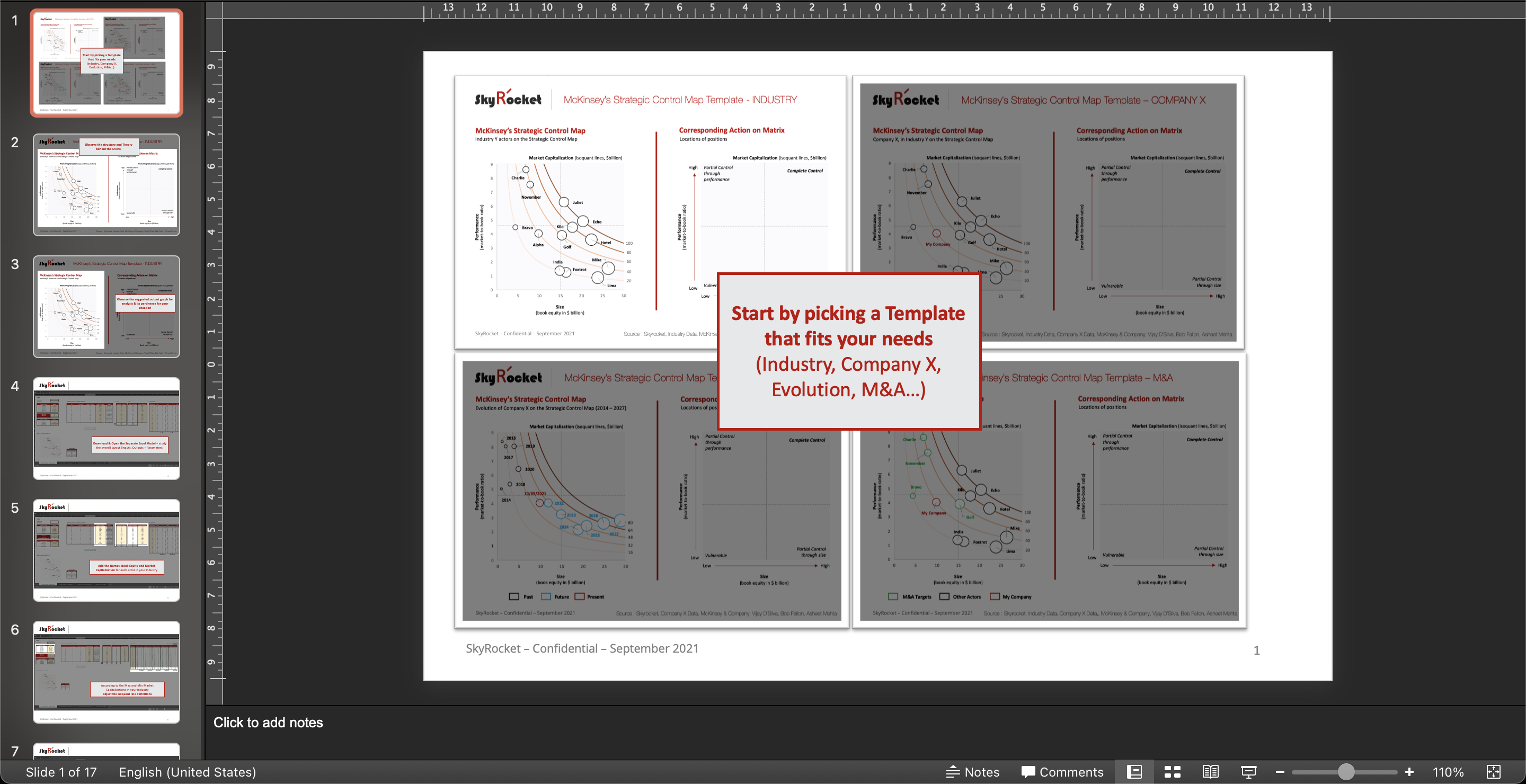Click Slide 1 of 17 indicator
The width and height of the screenshot is (1526, 784).
pyautogui.click(x=61, y=772)
